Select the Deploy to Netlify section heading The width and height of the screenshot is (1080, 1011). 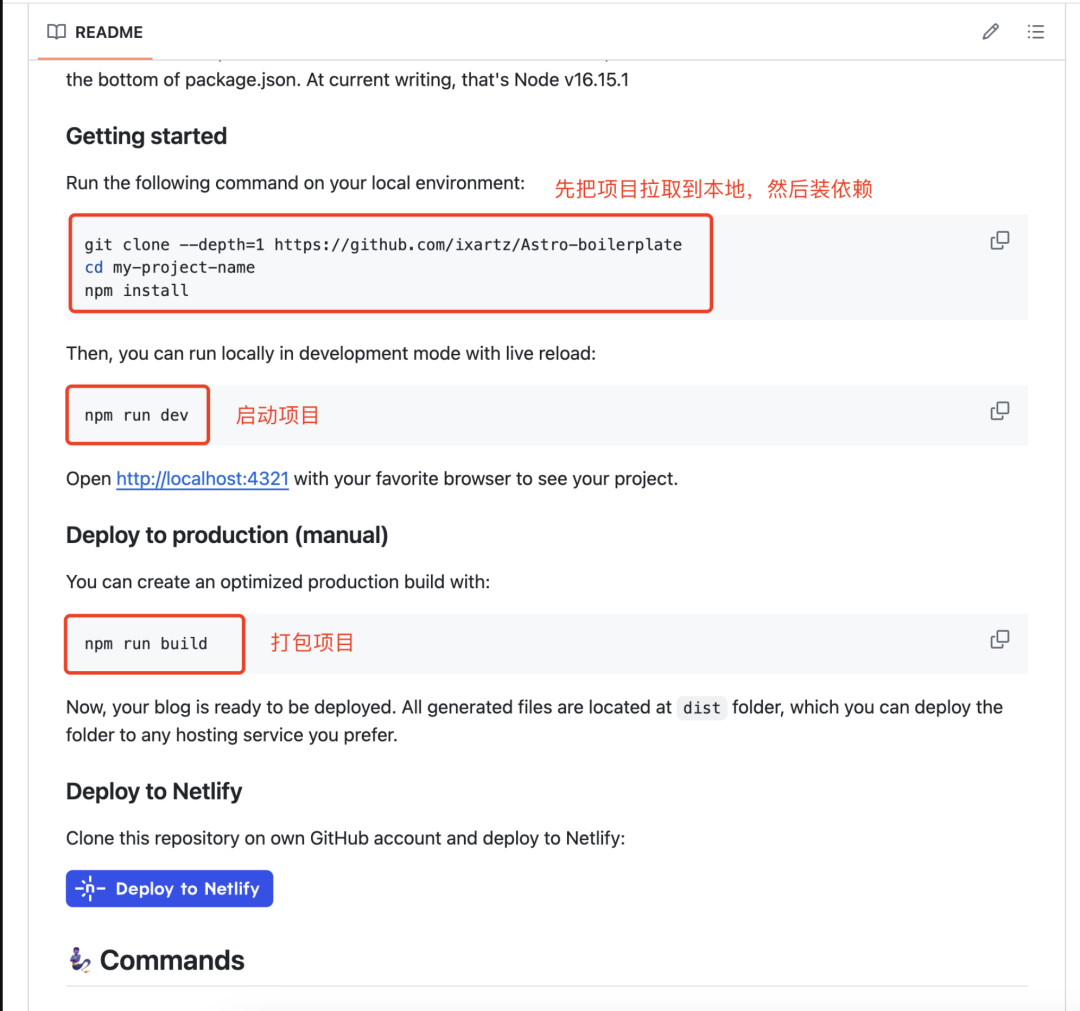pyautogui.click(x=154, y=791)
